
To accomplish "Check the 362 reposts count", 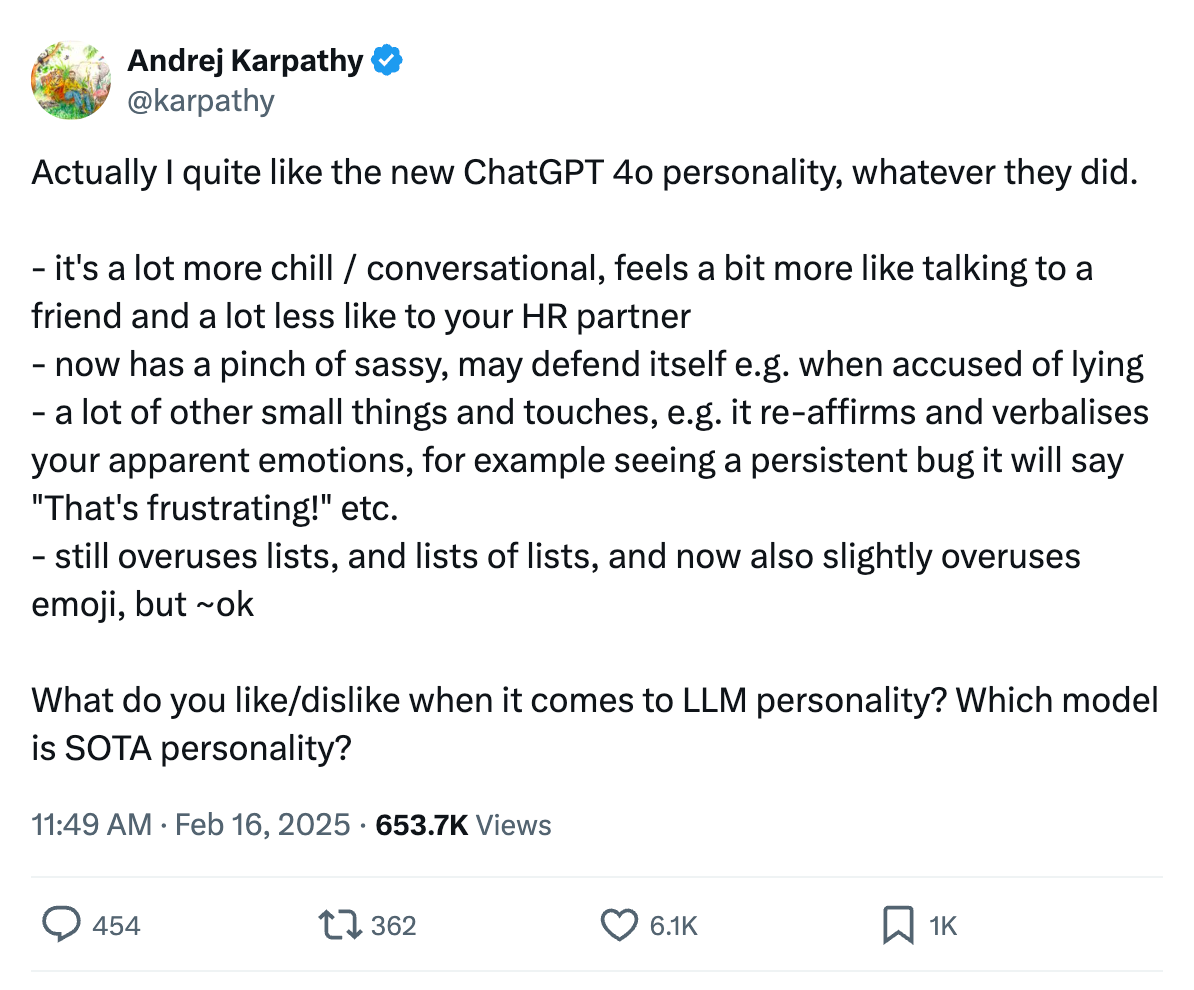I will pos(394,926).
